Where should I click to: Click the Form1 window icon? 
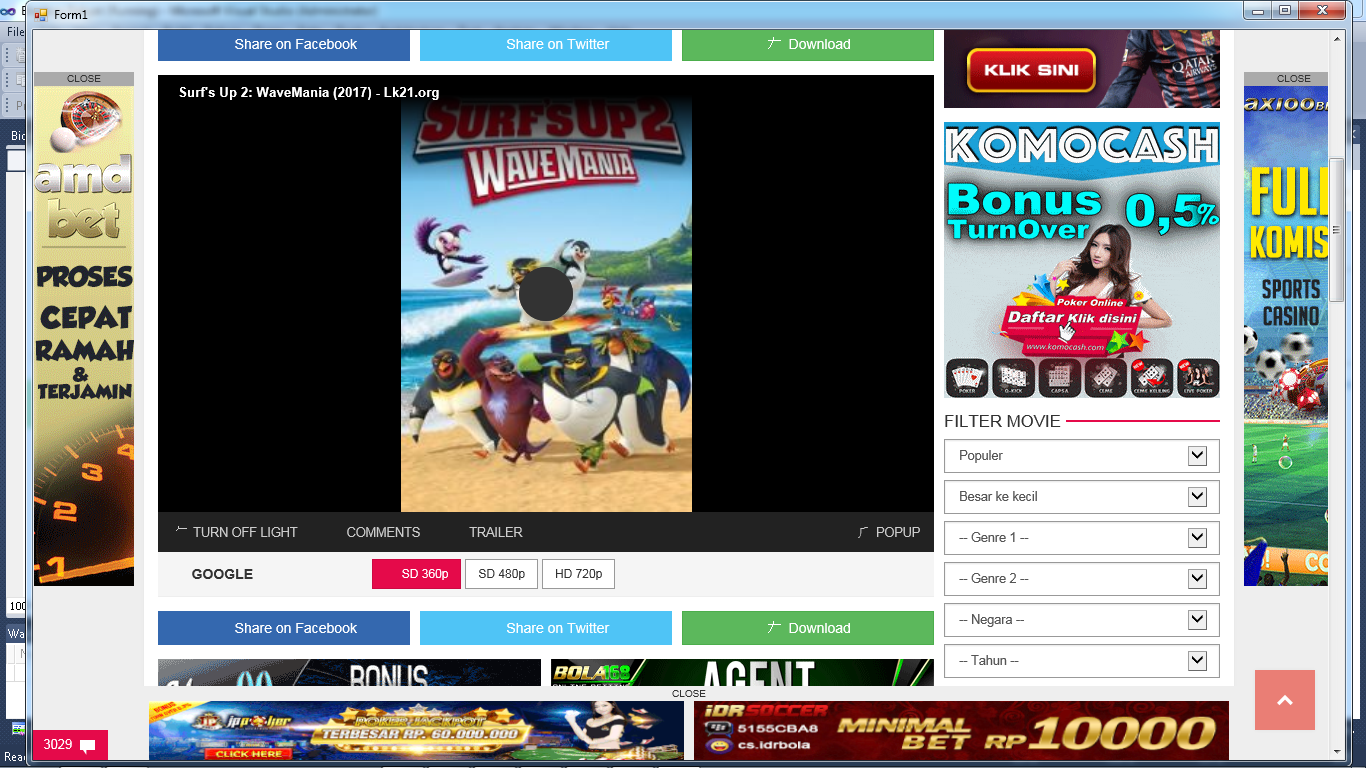(41, 14)
